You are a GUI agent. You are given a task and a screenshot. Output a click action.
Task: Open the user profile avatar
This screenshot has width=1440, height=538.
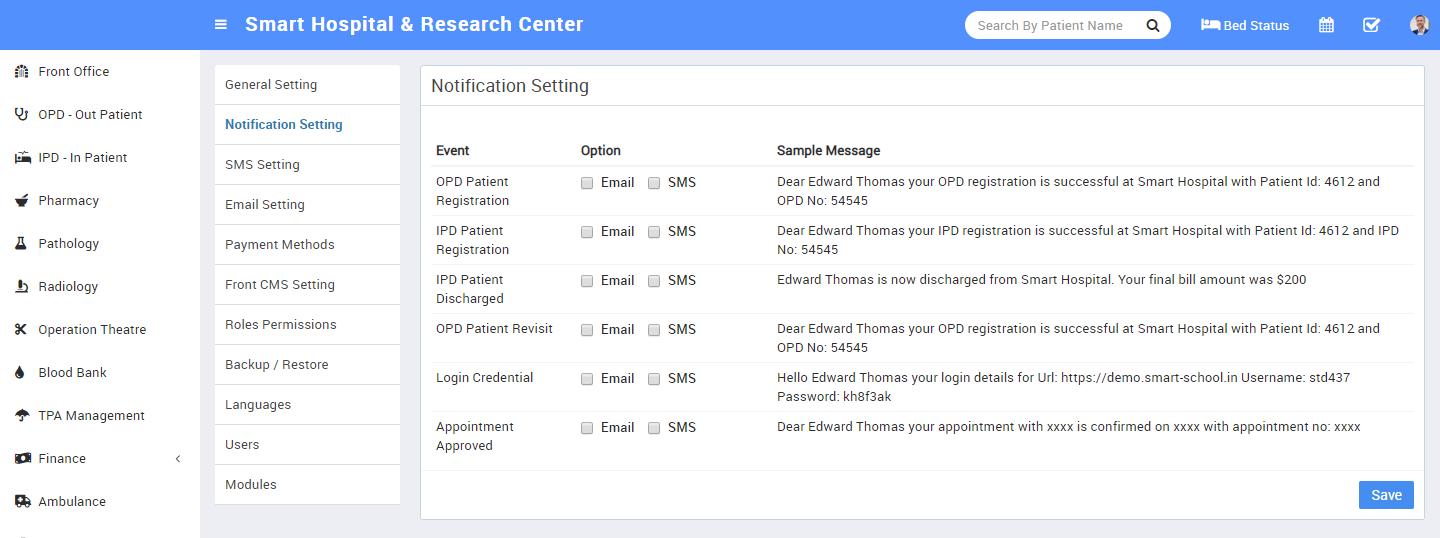1420,25
